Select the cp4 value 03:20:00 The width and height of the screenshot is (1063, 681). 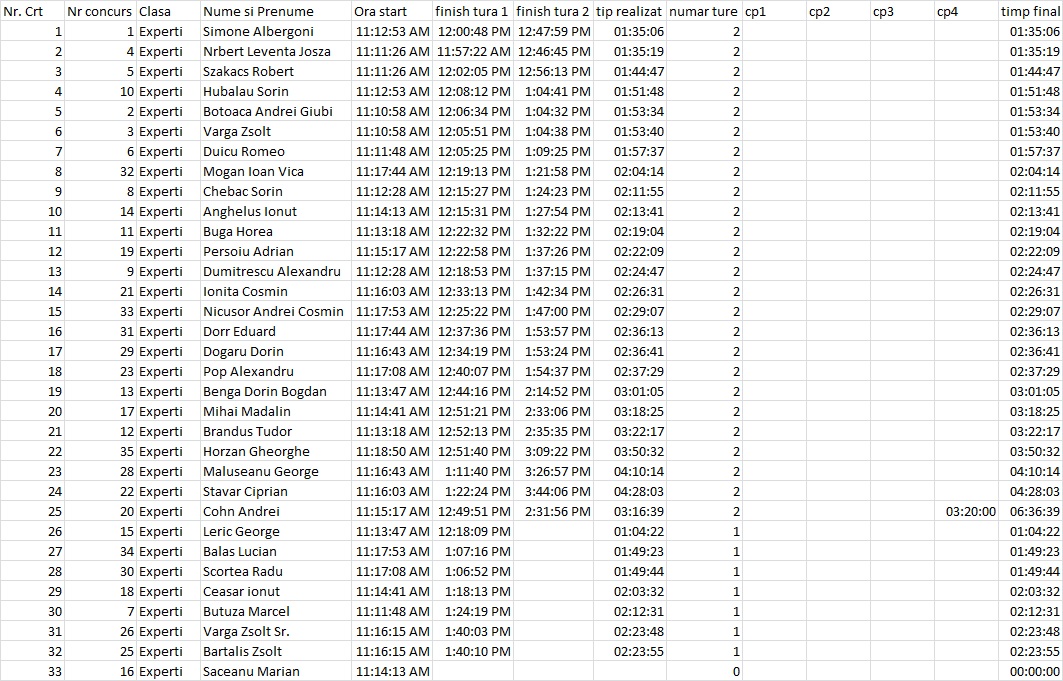970,511
